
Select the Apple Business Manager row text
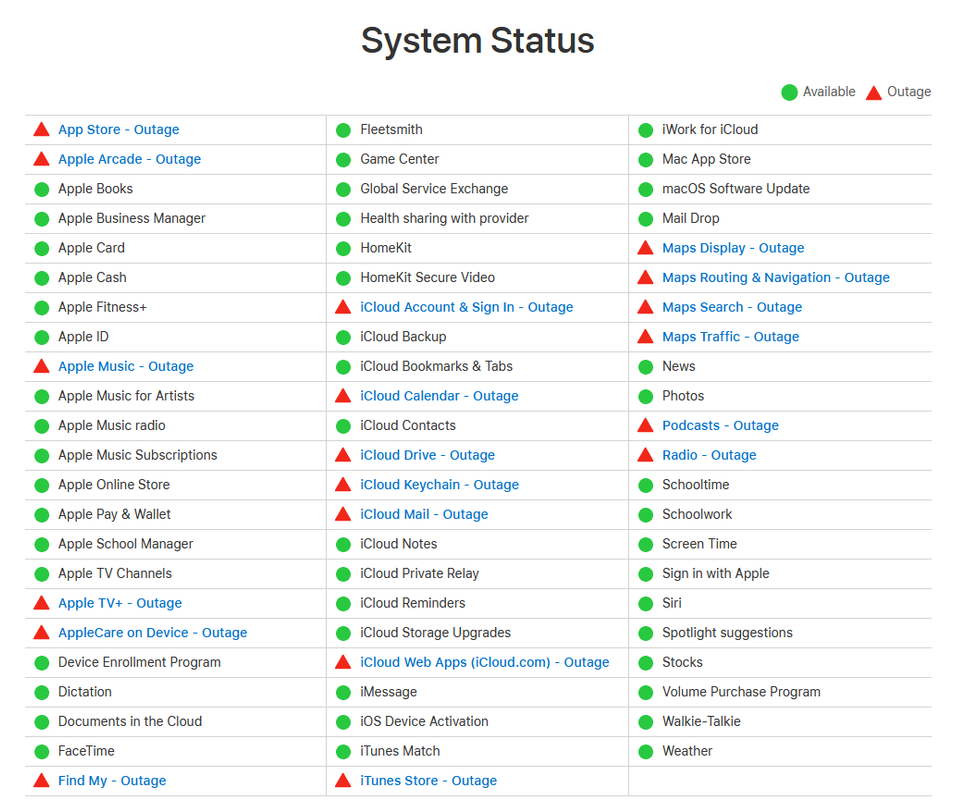(131, 218)
